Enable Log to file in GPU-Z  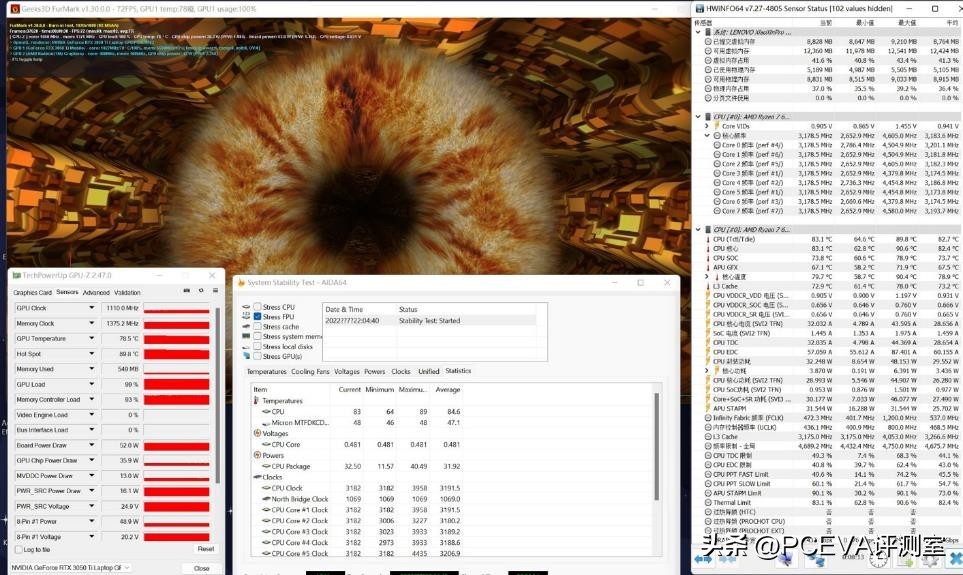pos(18,549)
